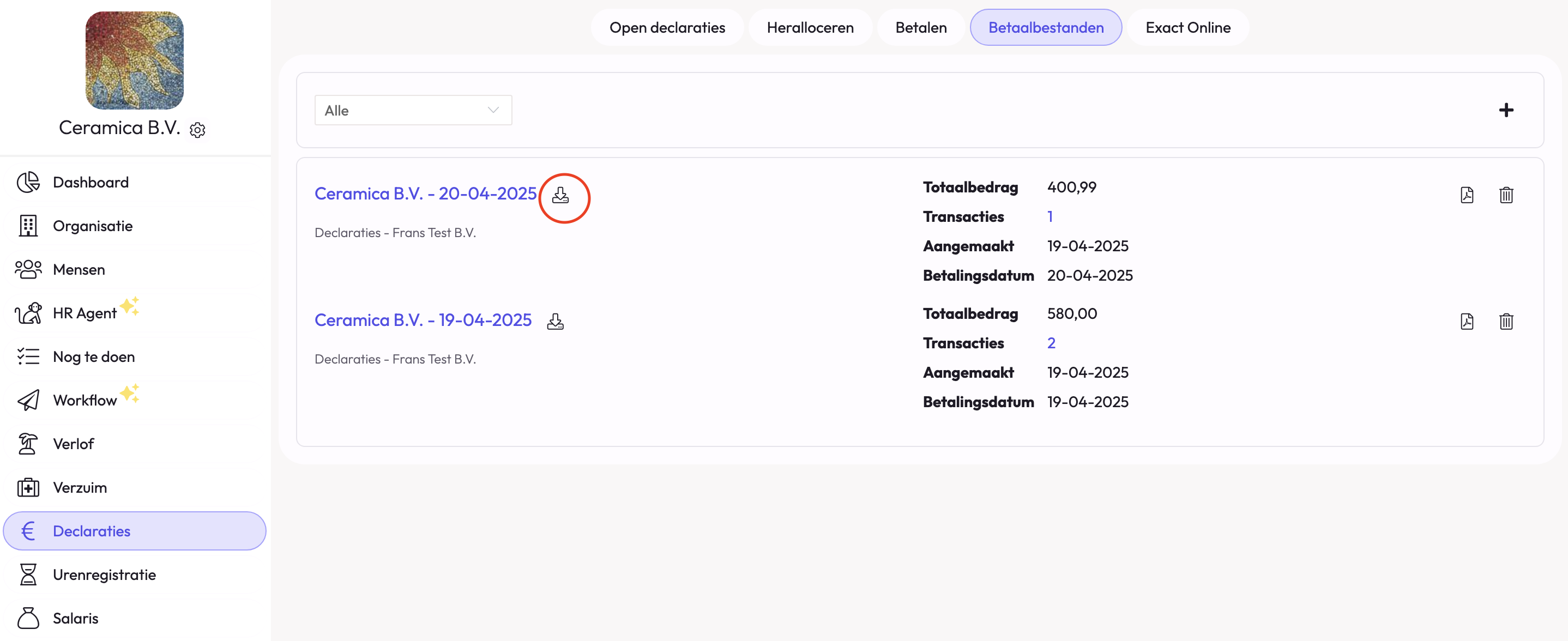1568x641 pixels.
Task: Open Ceramica B.V. settings gear
Action: [197, 130]
